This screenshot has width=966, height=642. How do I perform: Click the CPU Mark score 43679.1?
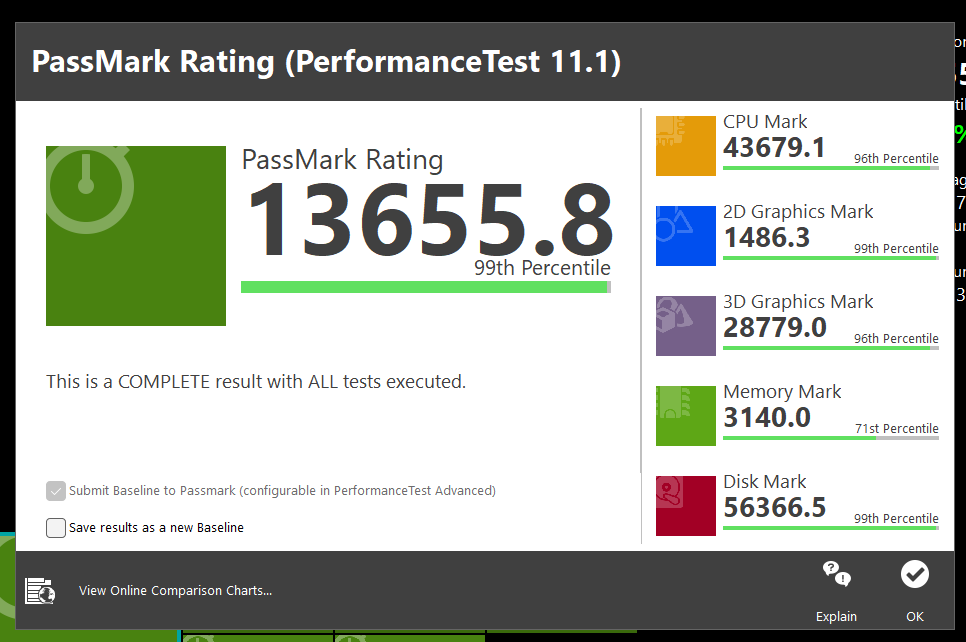(774, 147)
